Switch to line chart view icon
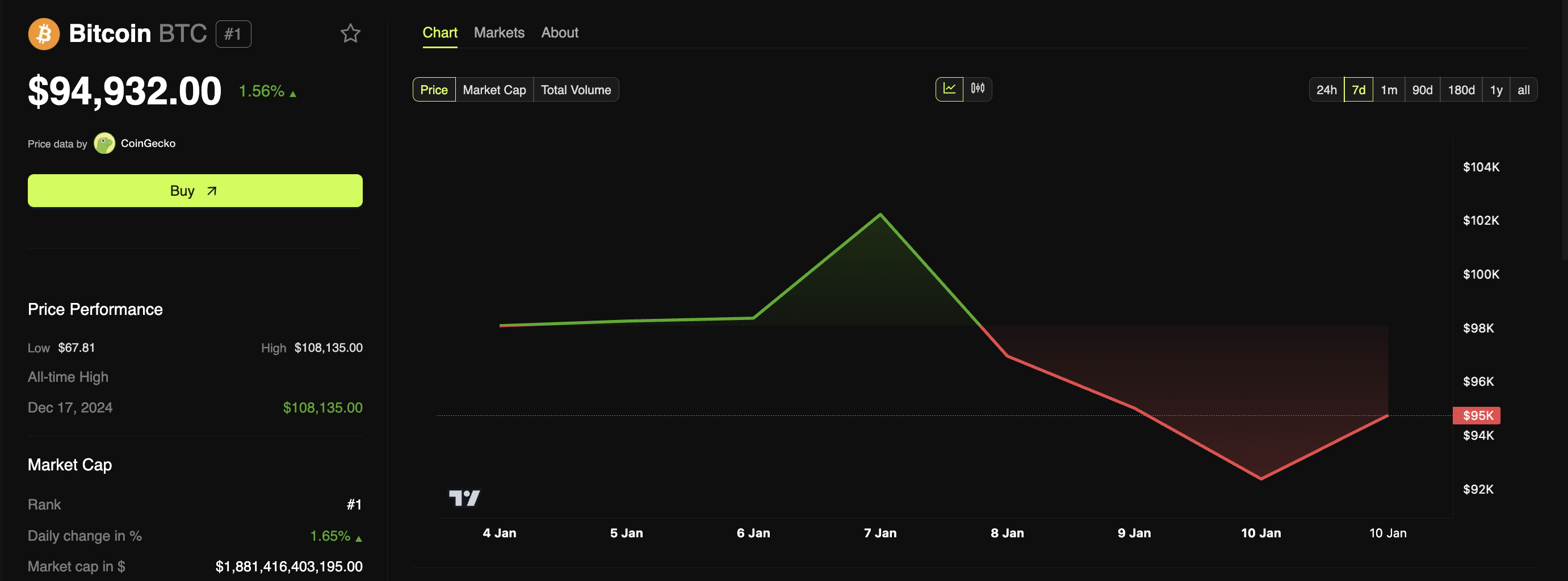Screen dimensions: 1568x581 [949, 89]
